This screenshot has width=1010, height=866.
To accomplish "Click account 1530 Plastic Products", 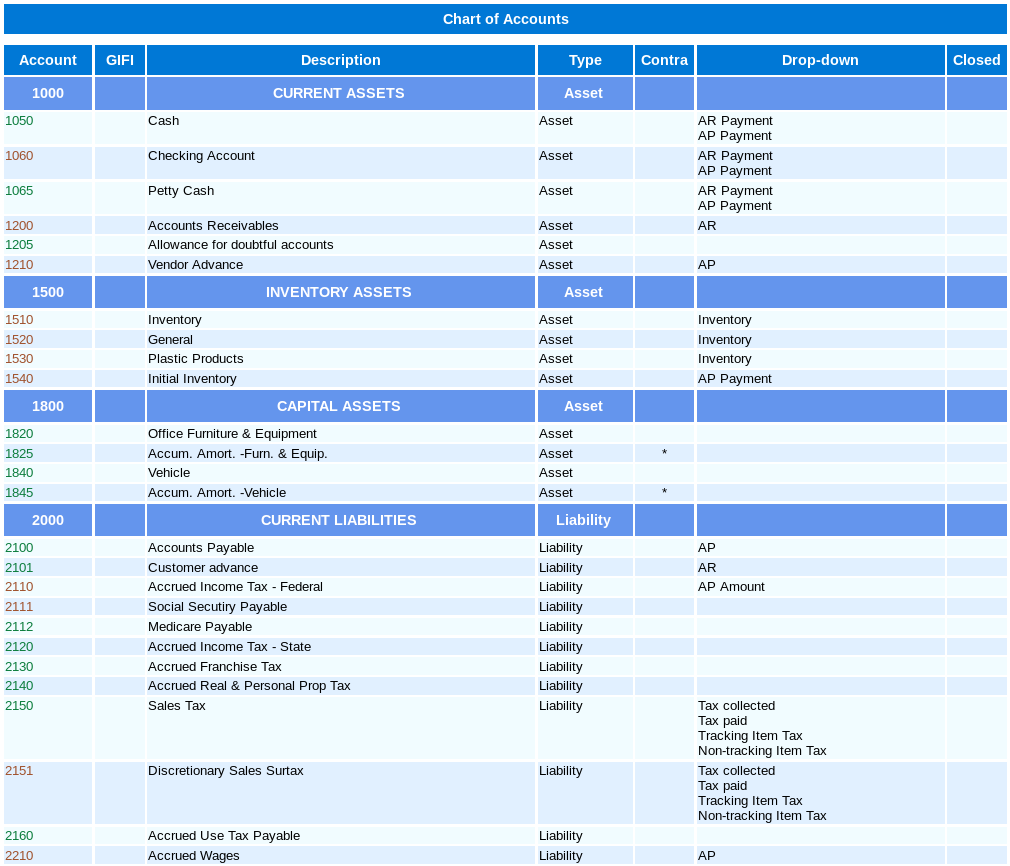I will tap(19, 359).
